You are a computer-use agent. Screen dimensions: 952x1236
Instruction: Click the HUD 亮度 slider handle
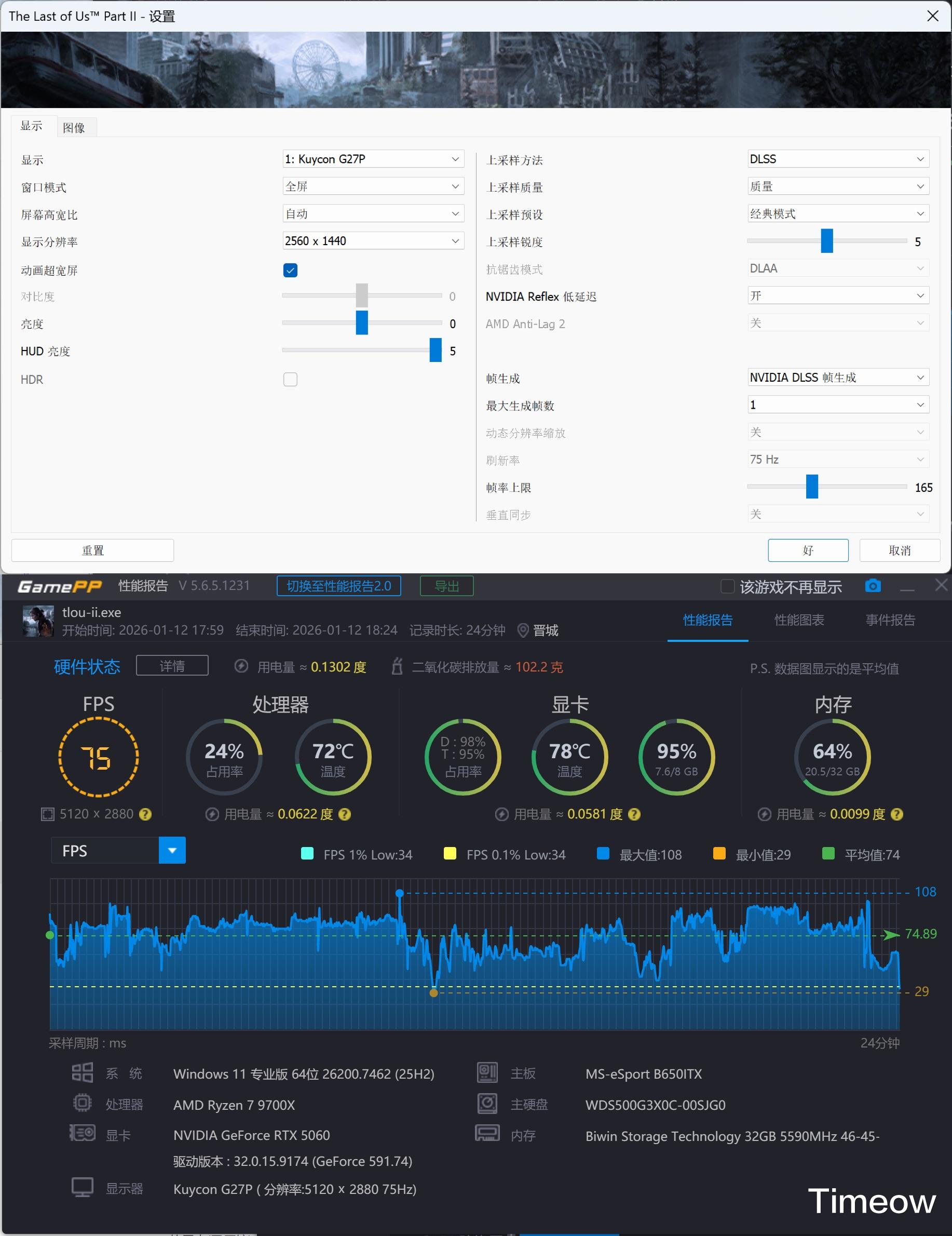[436, 350]
